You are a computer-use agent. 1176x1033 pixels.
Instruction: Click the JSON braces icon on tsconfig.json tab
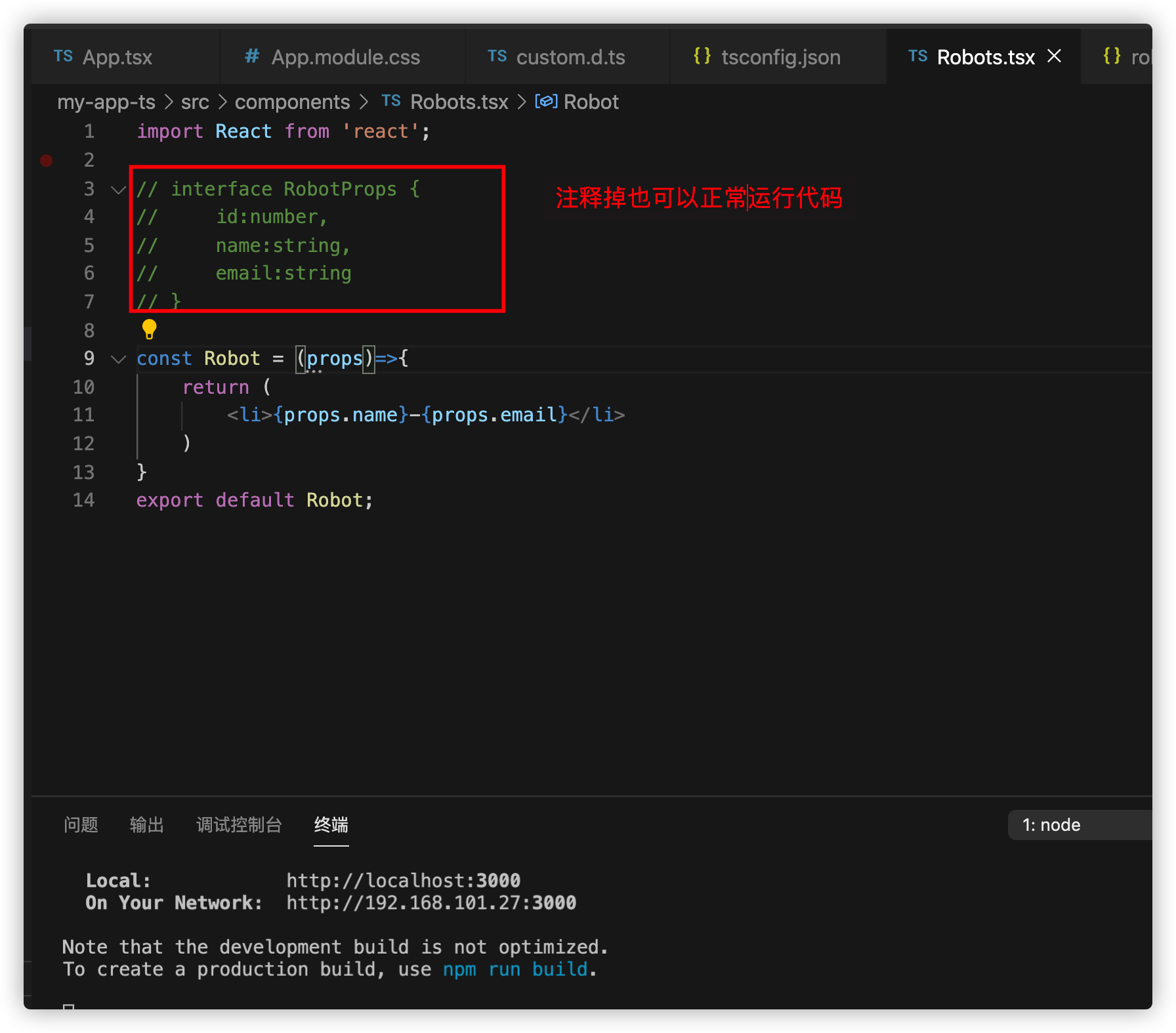point(702,56)
